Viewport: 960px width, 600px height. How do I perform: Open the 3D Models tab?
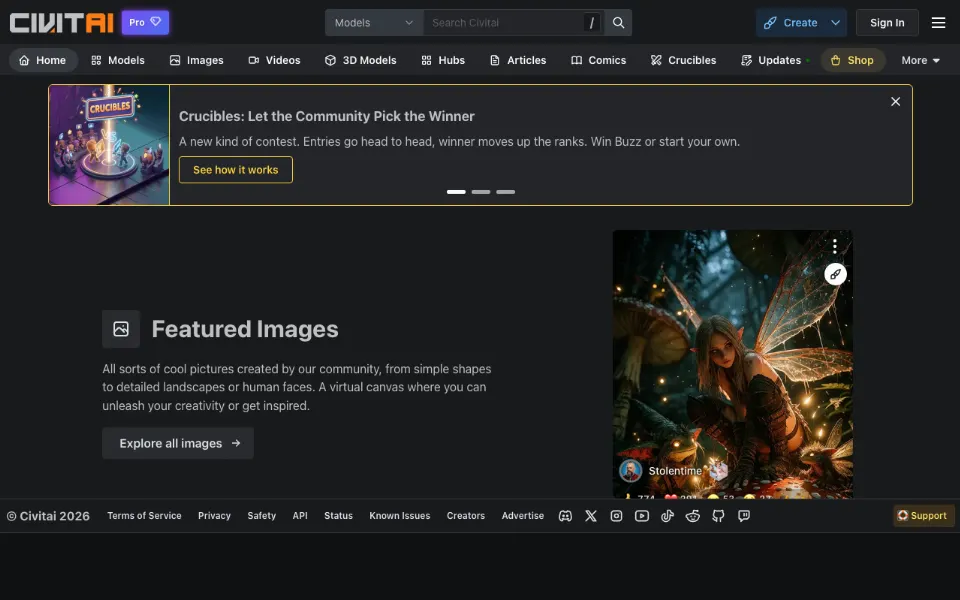pyautogui.click(x=361, y=60)
